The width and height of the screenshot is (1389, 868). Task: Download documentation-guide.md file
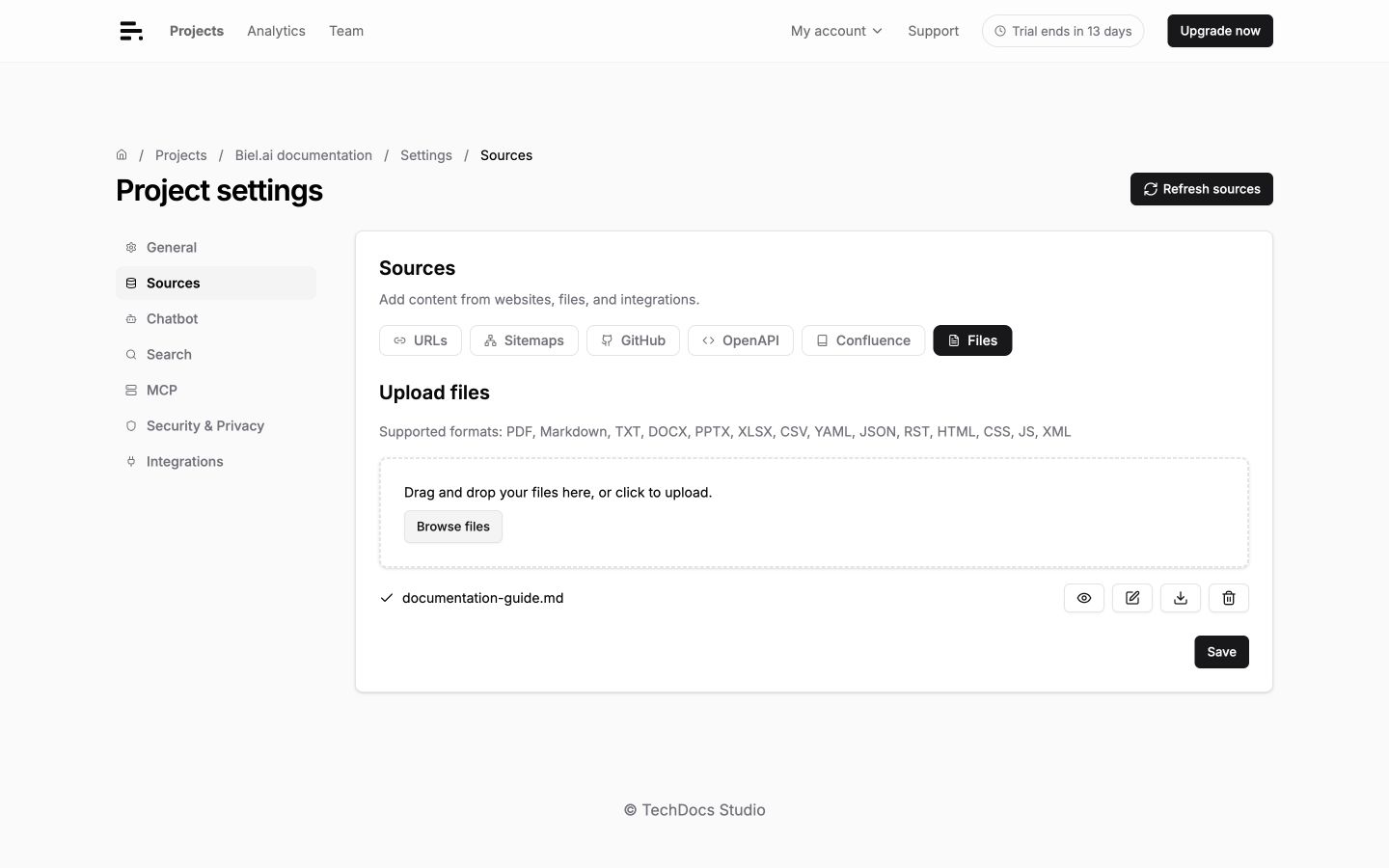click(1181, 598)
